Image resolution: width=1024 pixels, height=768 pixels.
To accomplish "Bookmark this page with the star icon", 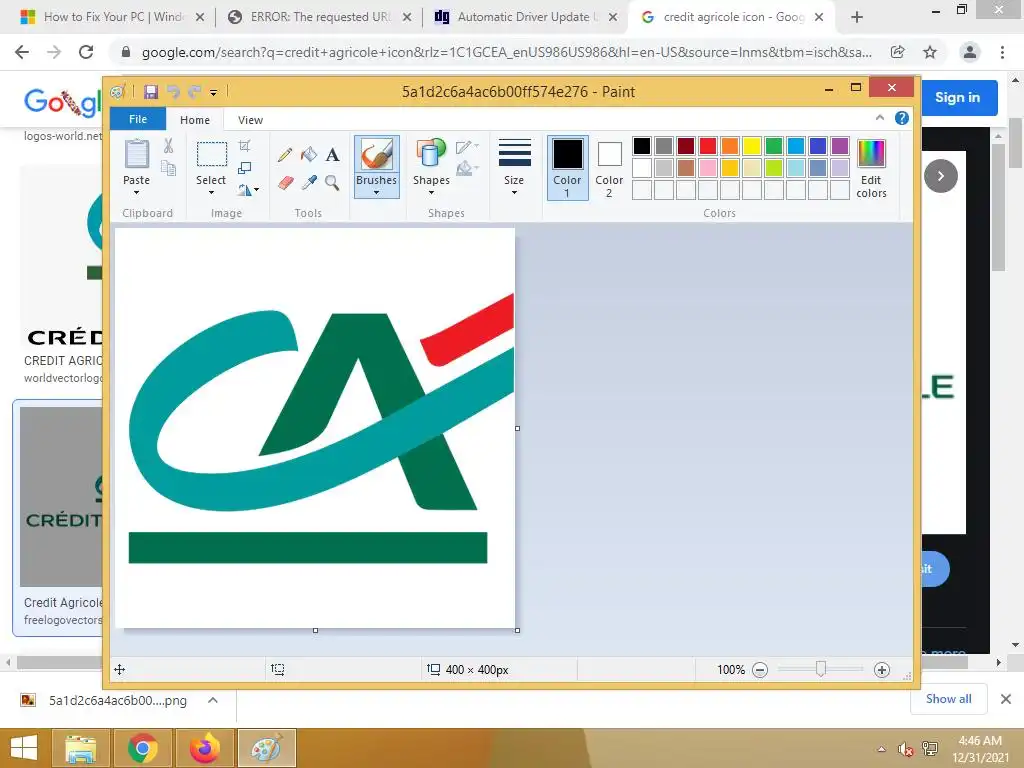I will 930,52.
